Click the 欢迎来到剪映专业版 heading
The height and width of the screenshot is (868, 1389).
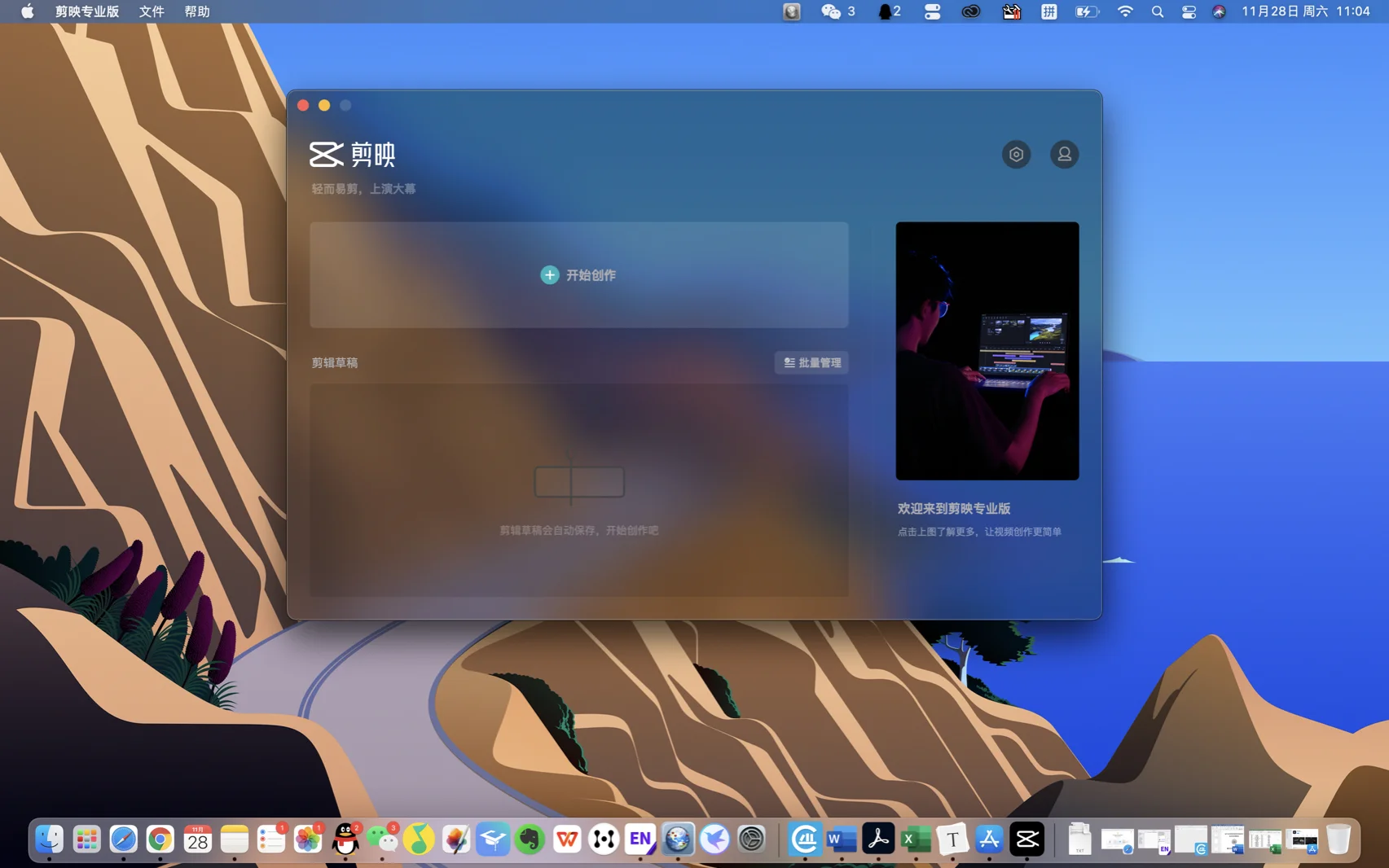click(x=954, y=508)
